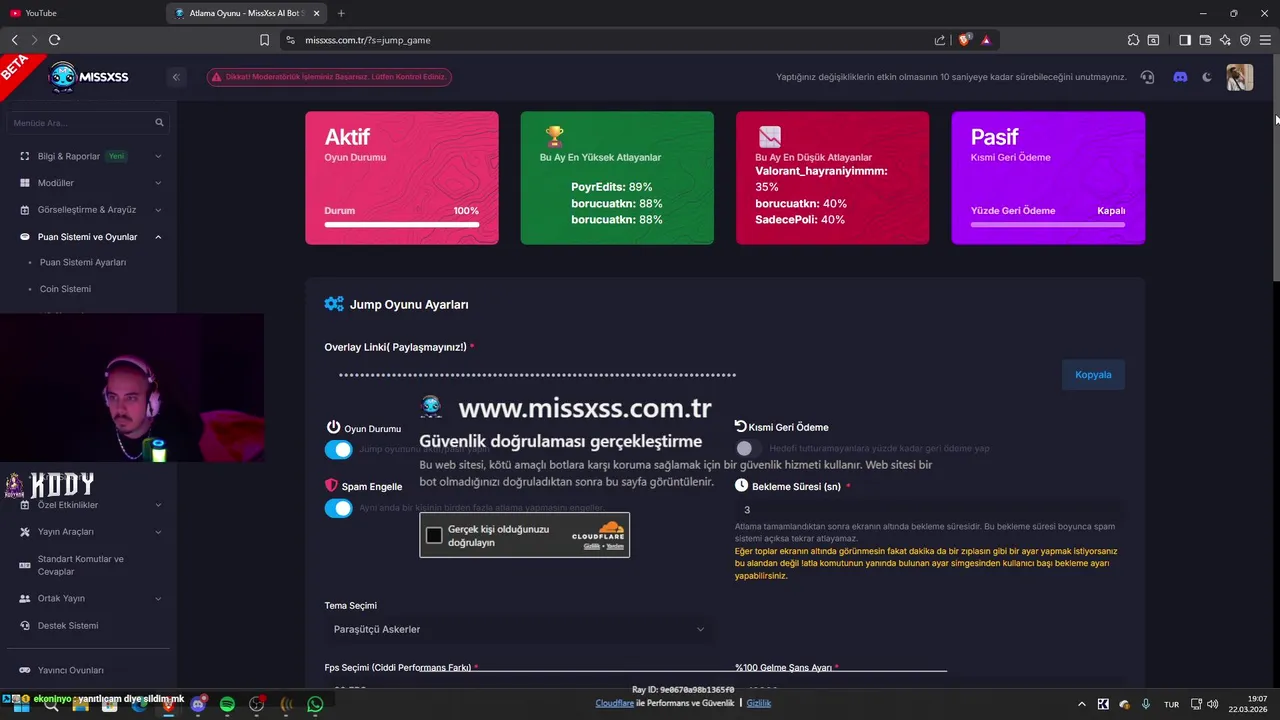Click search magnifier in menu search
Screen dimensions: 1280x720
click(159, 123)
